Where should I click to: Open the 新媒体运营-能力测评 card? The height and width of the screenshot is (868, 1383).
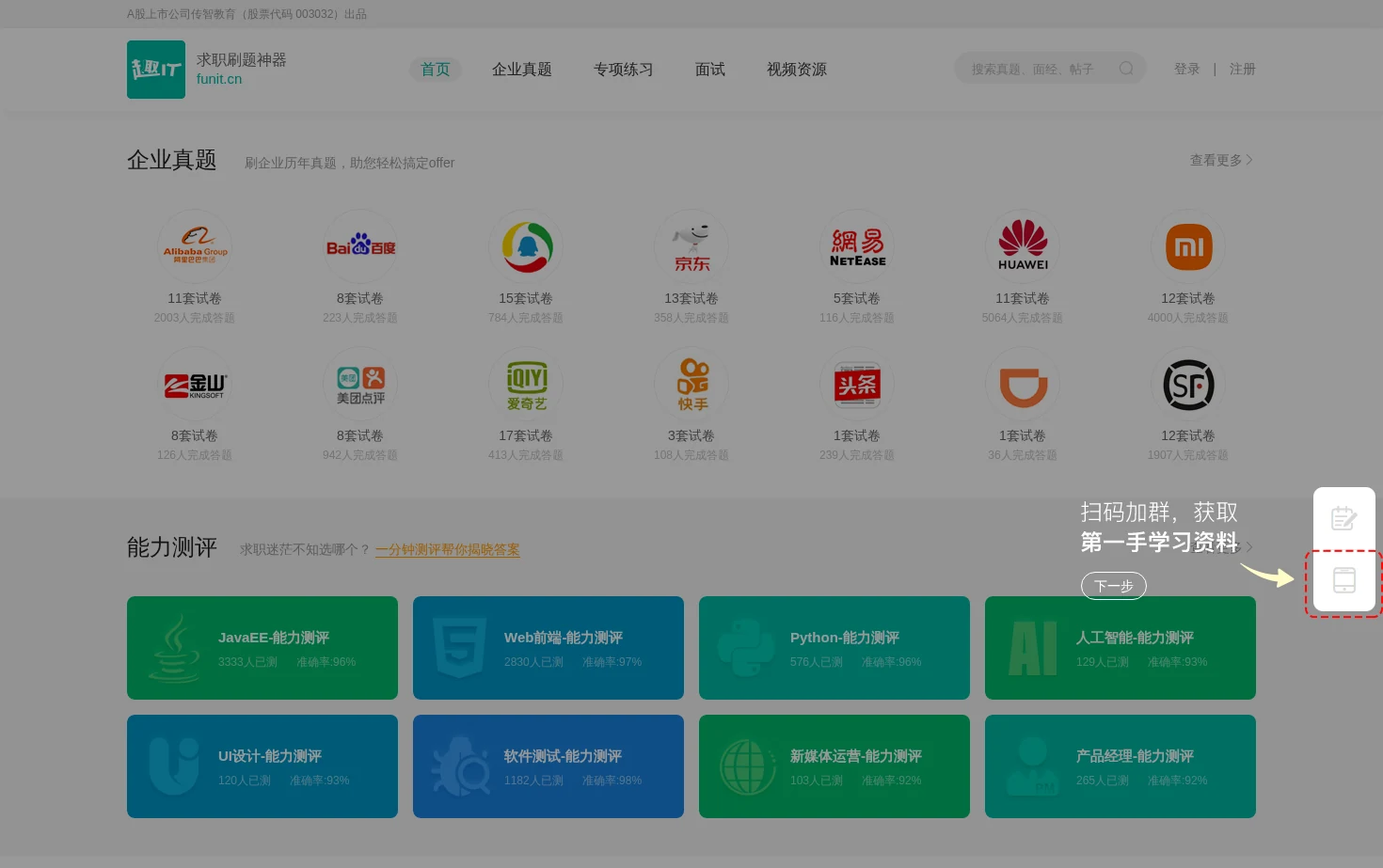point(835,766)
